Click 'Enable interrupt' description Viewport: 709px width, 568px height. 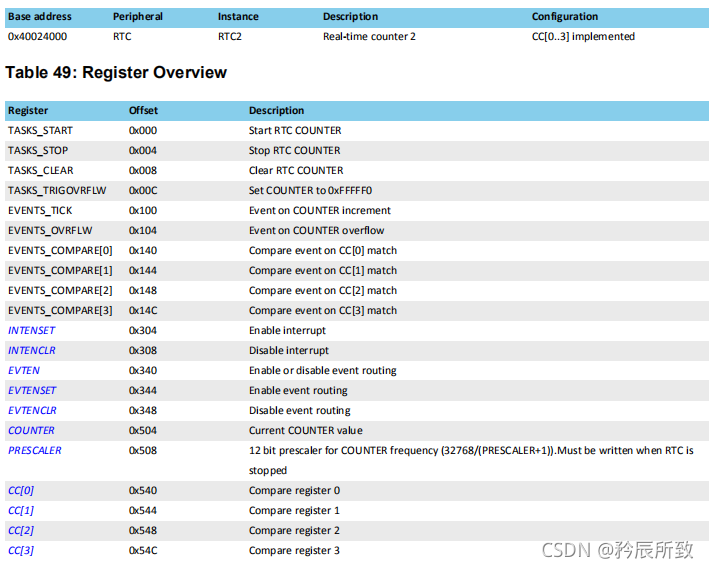[288, 331]
